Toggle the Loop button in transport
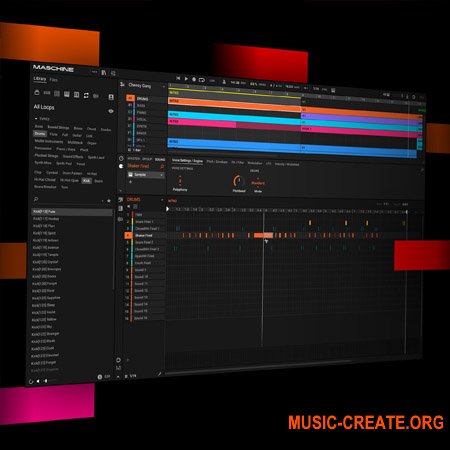Viewport: 450px width, 450px height. [202, 80]
